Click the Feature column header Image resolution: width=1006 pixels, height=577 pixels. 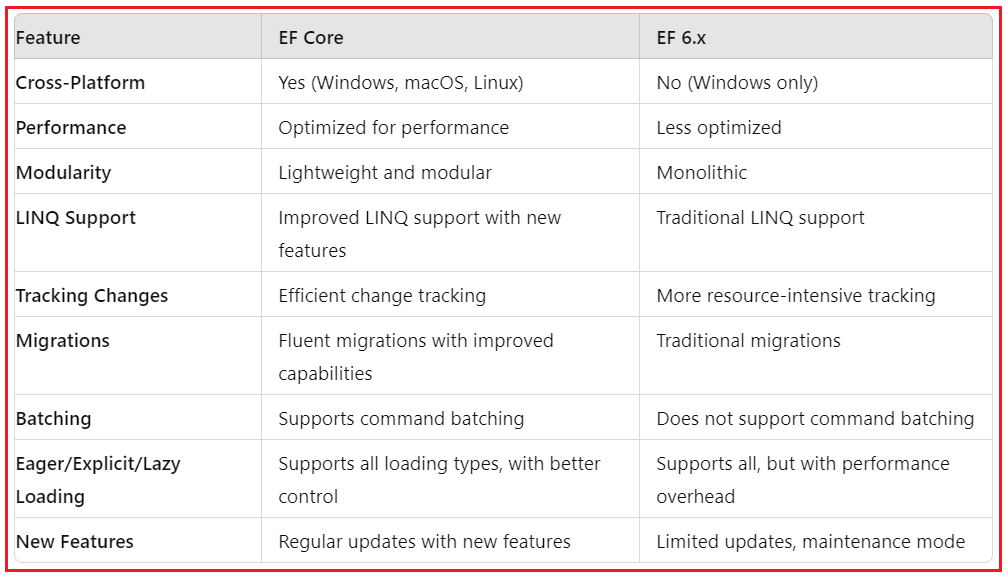coord(48,38)
